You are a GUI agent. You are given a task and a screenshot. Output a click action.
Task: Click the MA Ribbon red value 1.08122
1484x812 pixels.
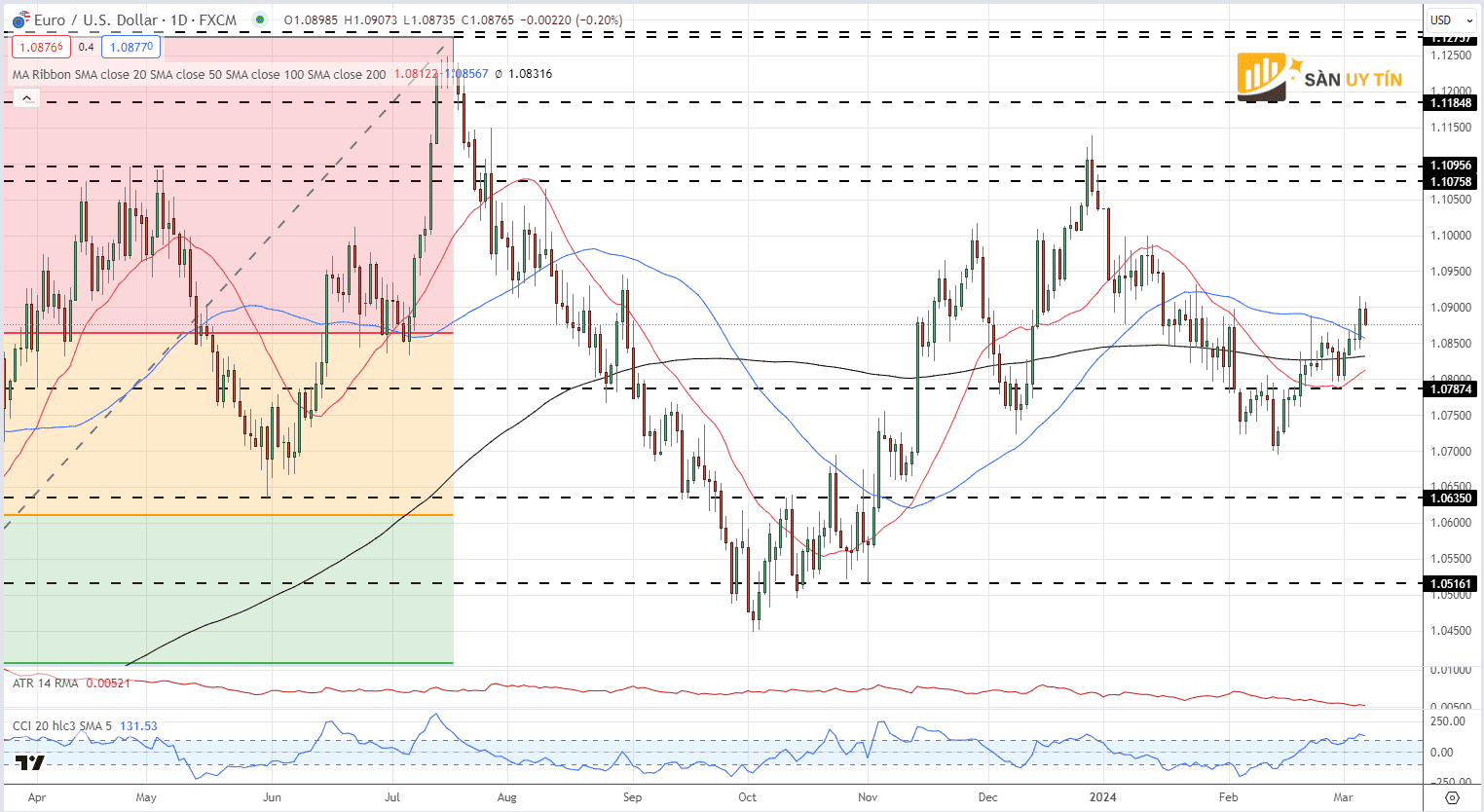(416, 74)
